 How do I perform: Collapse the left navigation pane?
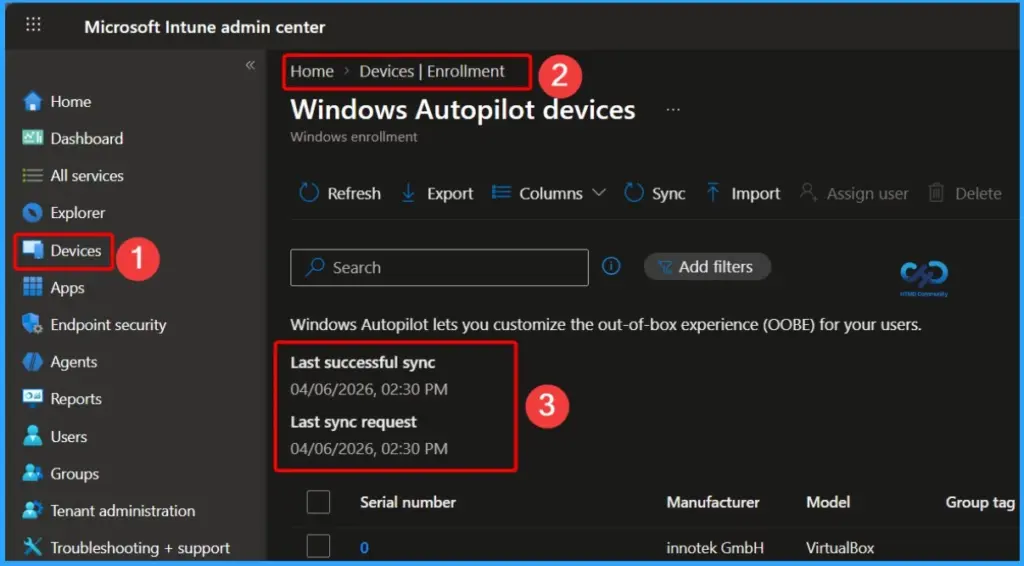click(x=250, y=65)
